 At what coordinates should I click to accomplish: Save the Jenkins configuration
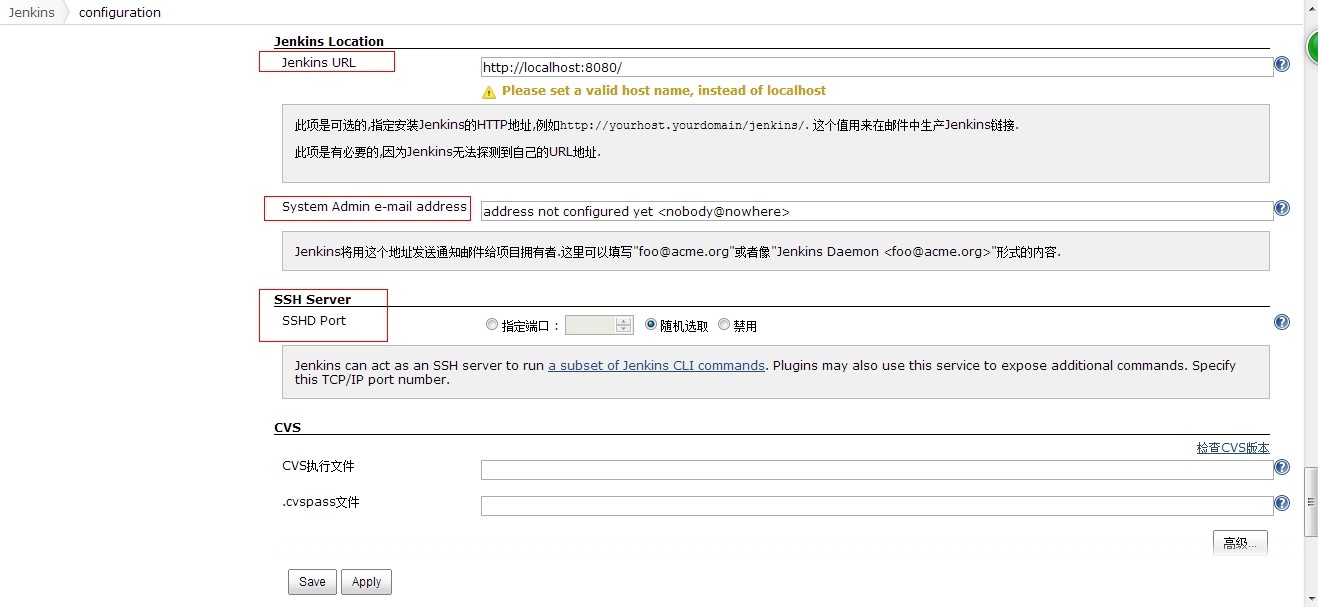coord(312,582)
